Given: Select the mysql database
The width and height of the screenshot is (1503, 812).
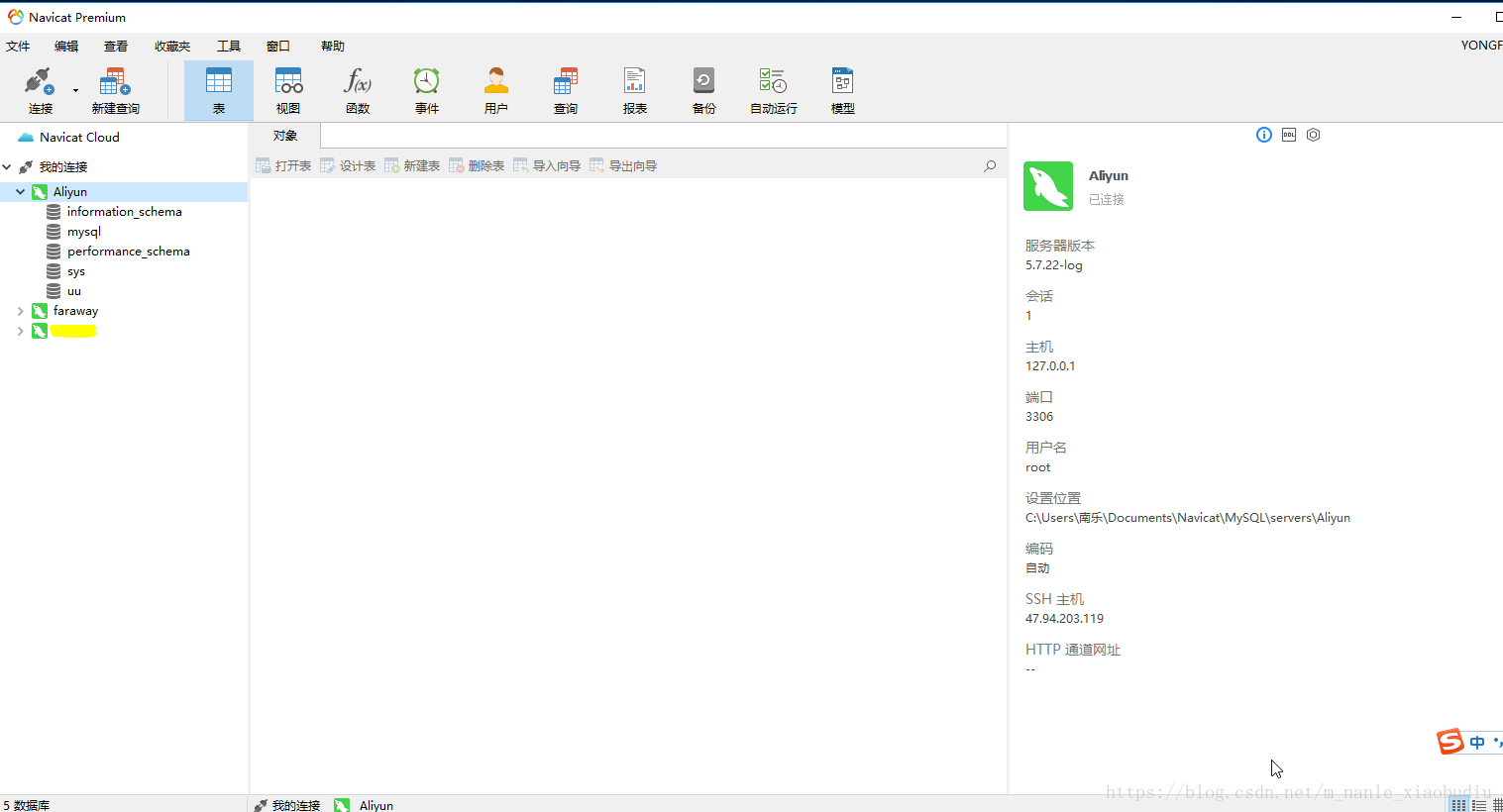Looking at the screenshot, I should pyautogui.click(x=84, y=232).
